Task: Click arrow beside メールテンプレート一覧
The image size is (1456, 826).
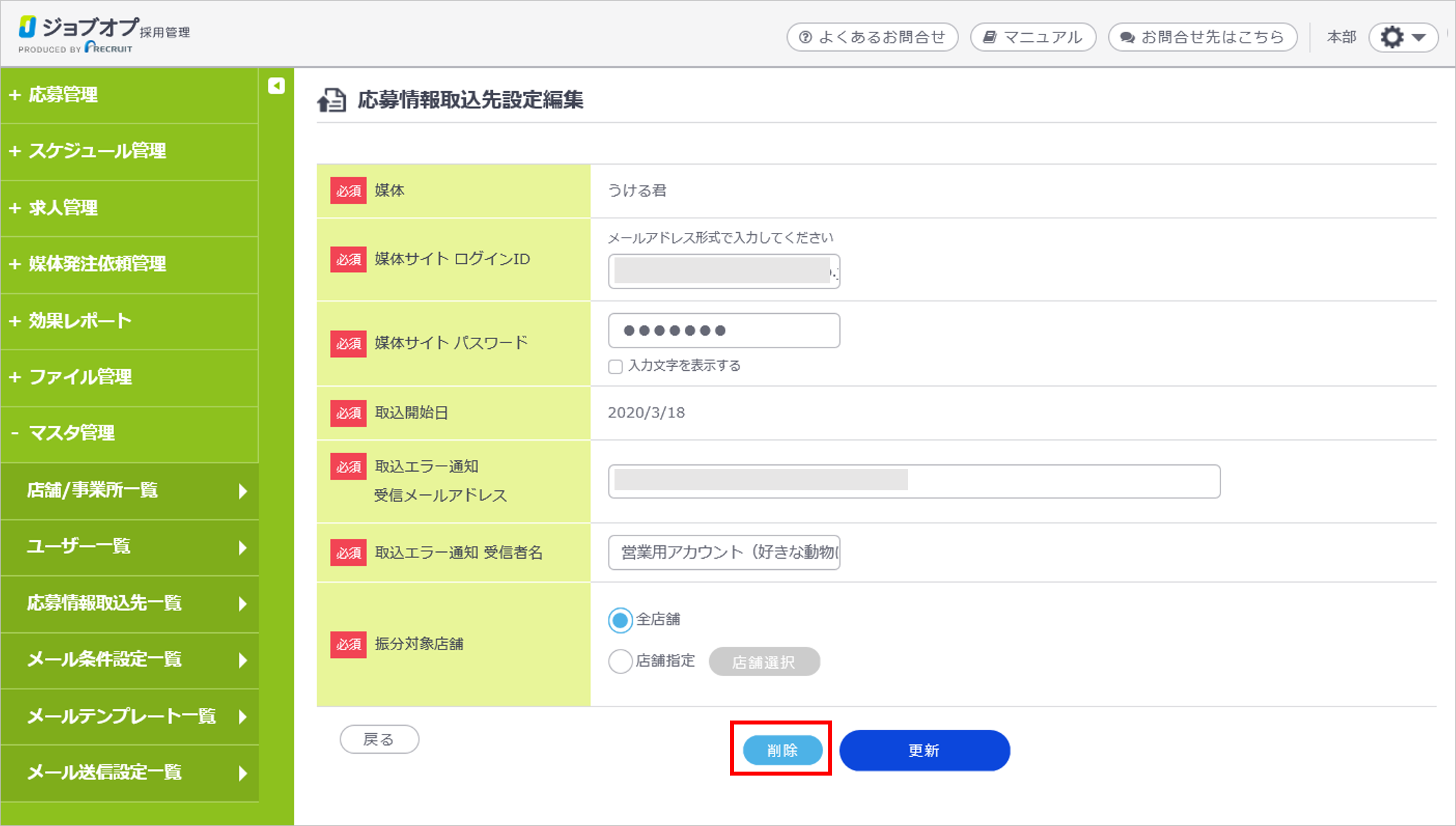Action: (x=243, y=717)
